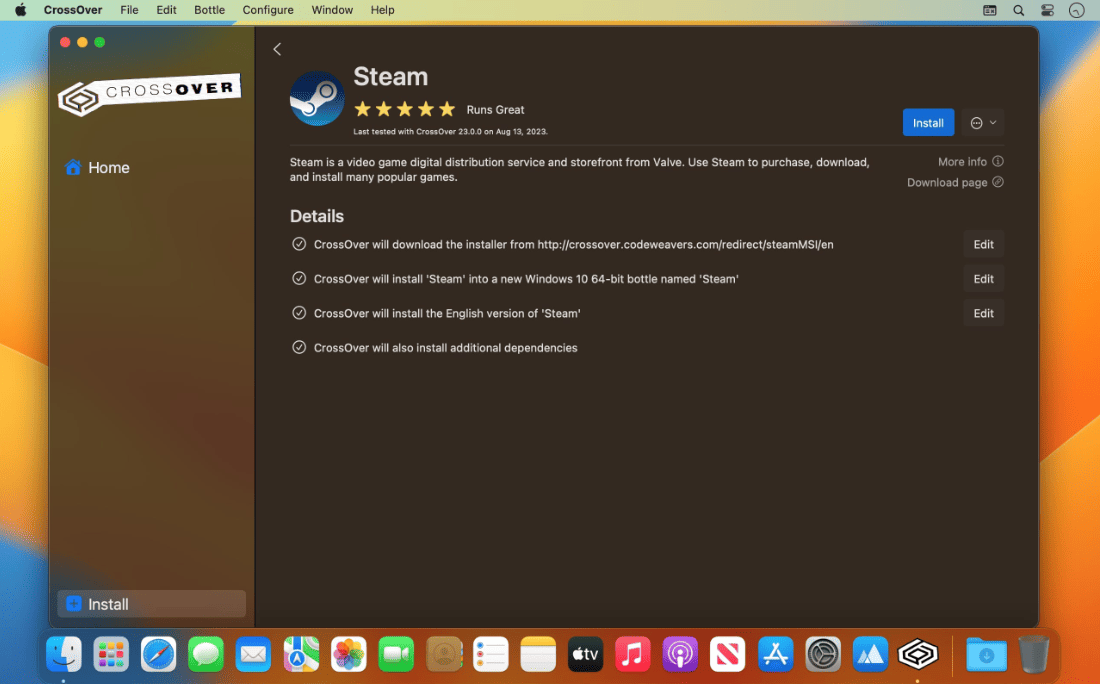Open the CrossOver application menu
This screenshot has height=684, width=1100.
[x=73, y=10]
